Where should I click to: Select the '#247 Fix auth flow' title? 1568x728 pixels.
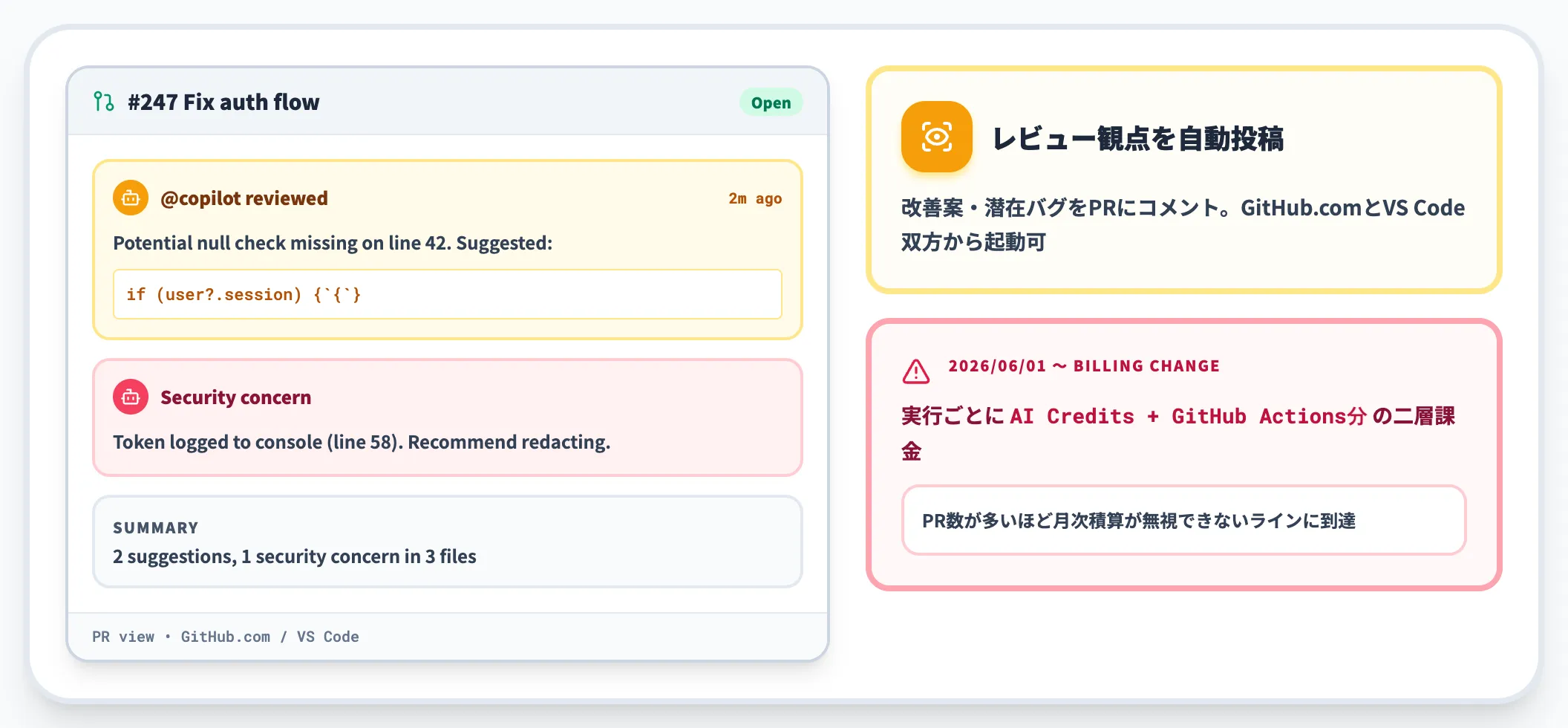pos(223,102)
